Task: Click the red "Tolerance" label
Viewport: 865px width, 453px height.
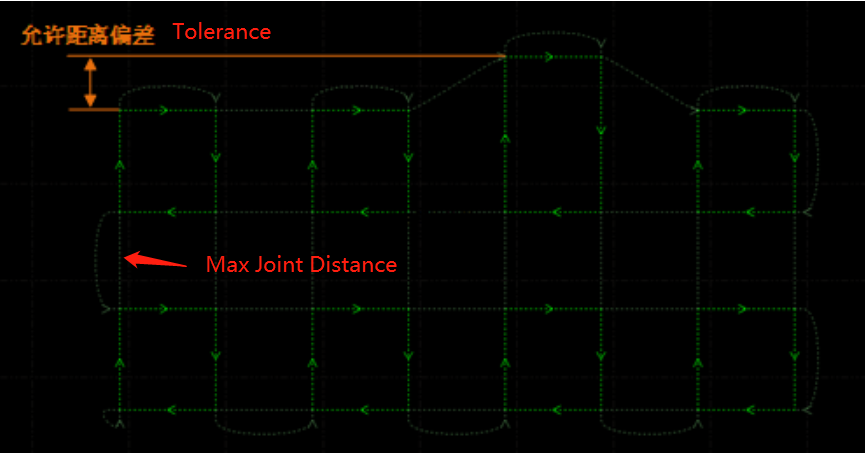Action: click(x=222, y=32)
